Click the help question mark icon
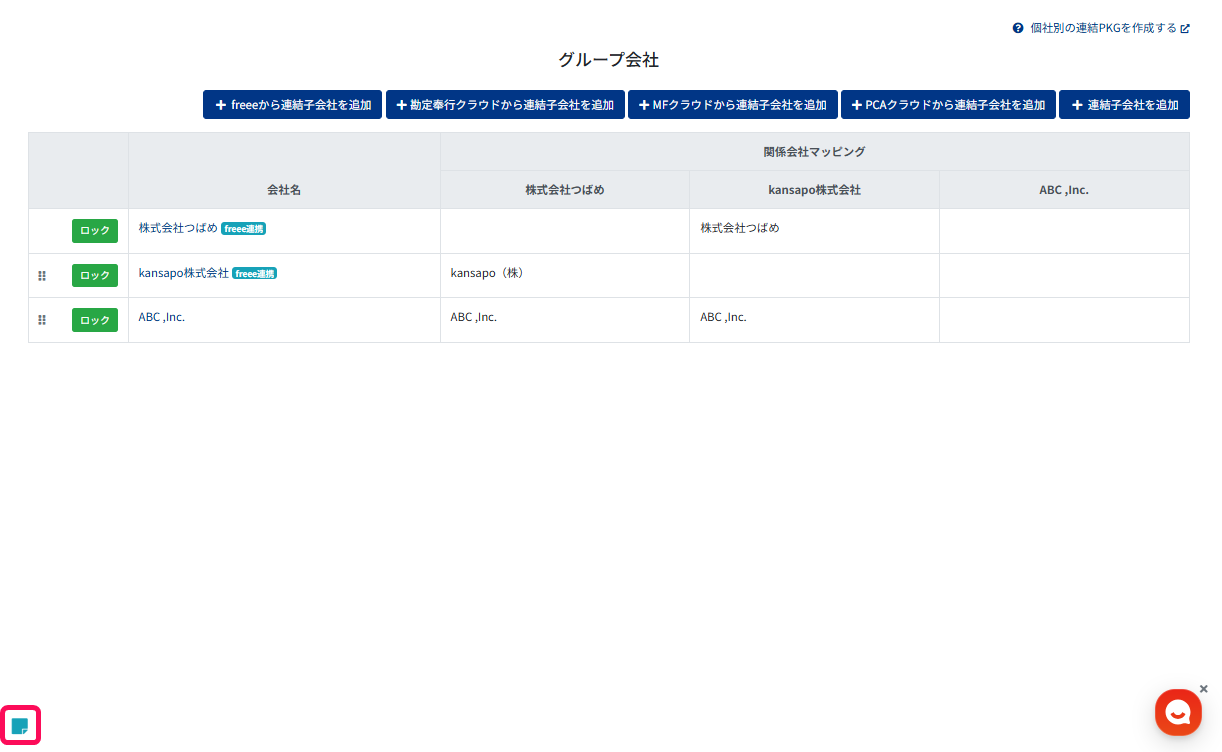Image resolution: width=1222 pixels, height=752 pixels. point(1018,28)
